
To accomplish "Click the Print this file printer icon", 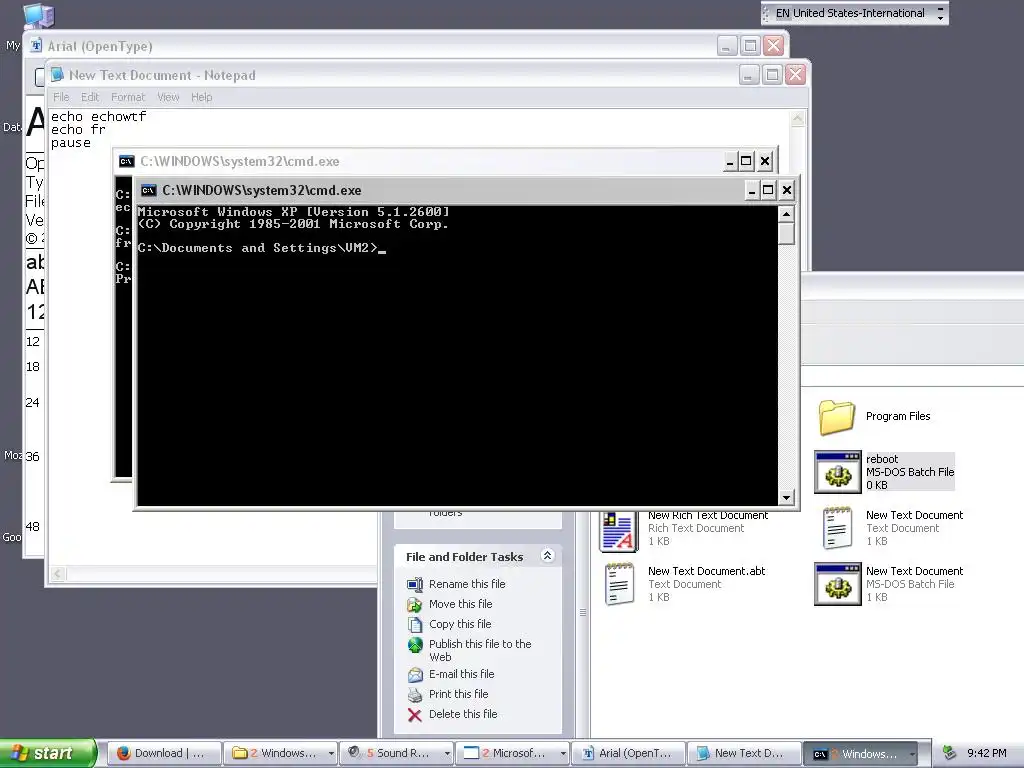I will (415, 694).
